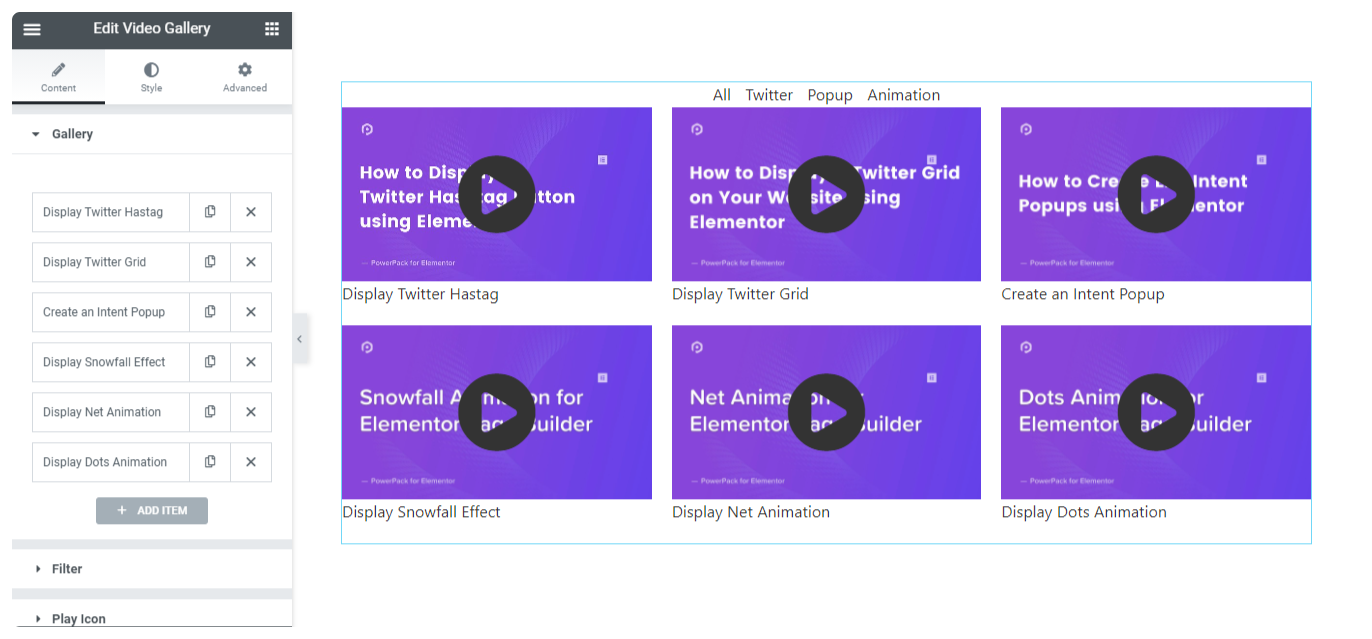Filter videos by Animation category
This screenshot has width=1372, height=639.
(x=903, y=94)
